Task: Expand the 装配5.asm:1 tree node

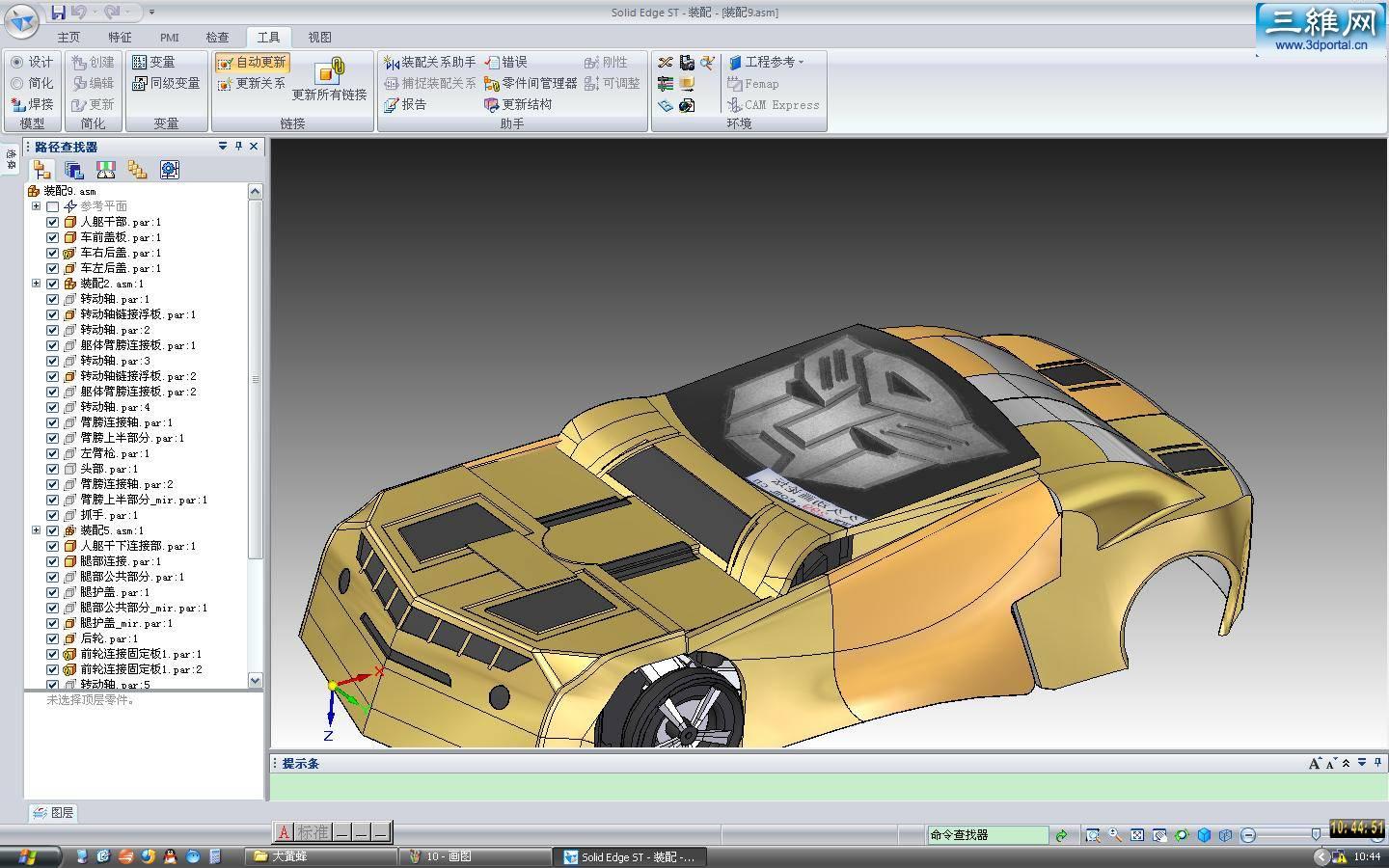Action: (x=37, y=530)
